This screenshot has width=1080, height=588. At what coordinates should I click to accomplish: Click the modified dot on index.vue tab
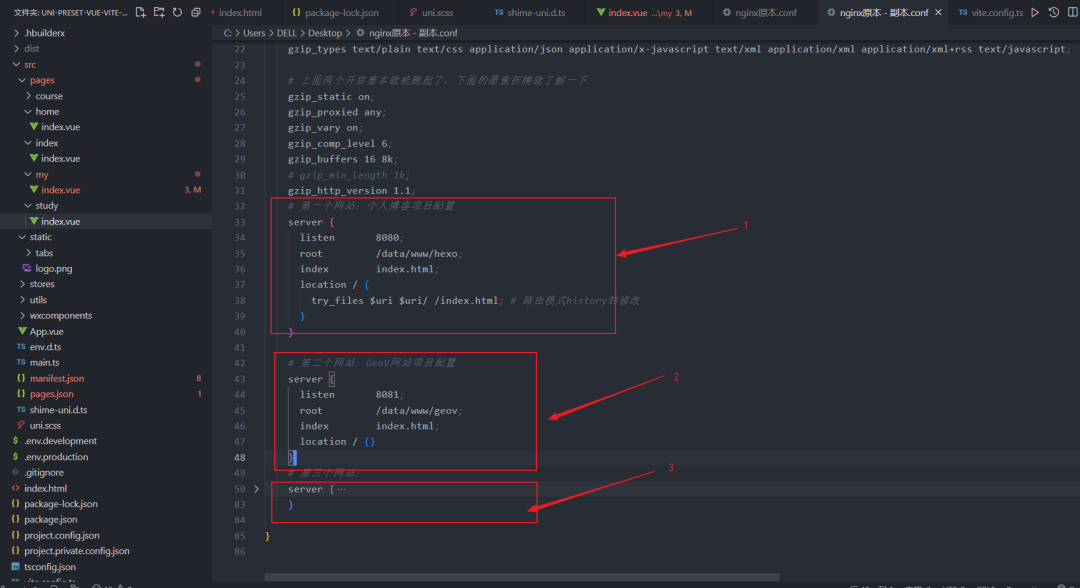690,13
